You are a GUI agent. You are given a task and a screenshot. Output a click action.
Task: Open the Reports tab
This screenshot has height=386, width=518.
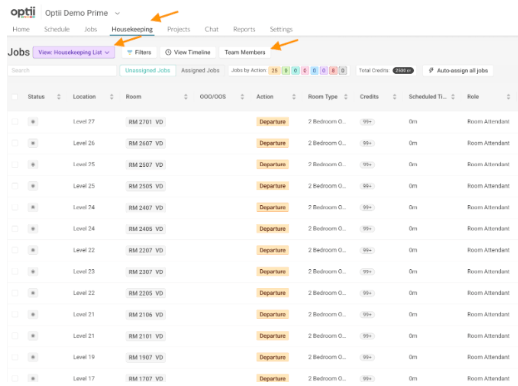point(244,29)
